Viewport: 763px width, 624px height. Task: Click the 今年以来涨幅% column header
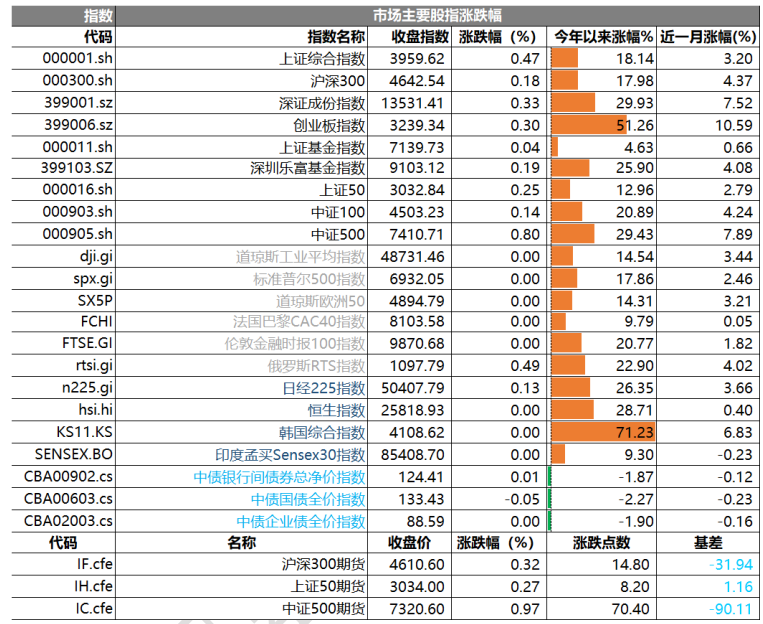click(603, 37)
